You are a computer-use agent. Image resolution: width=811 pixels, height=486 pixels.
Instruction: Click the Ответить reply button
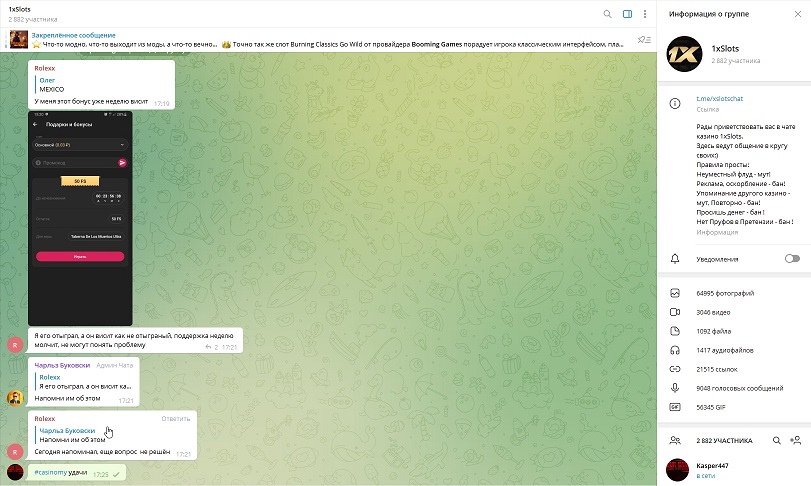coord(175,419)
